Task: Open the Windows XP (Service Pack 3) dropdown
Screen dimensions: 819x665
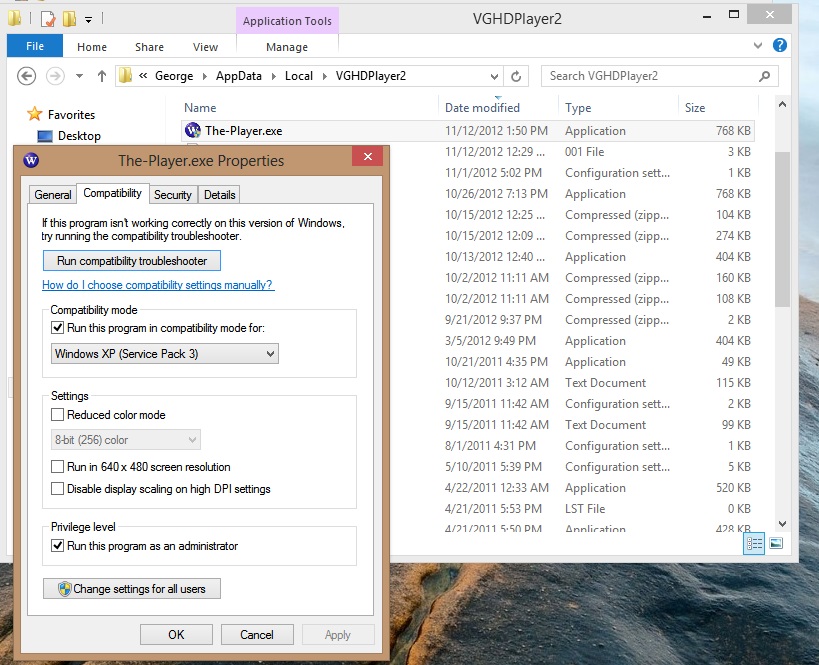Action: [165, 354]
